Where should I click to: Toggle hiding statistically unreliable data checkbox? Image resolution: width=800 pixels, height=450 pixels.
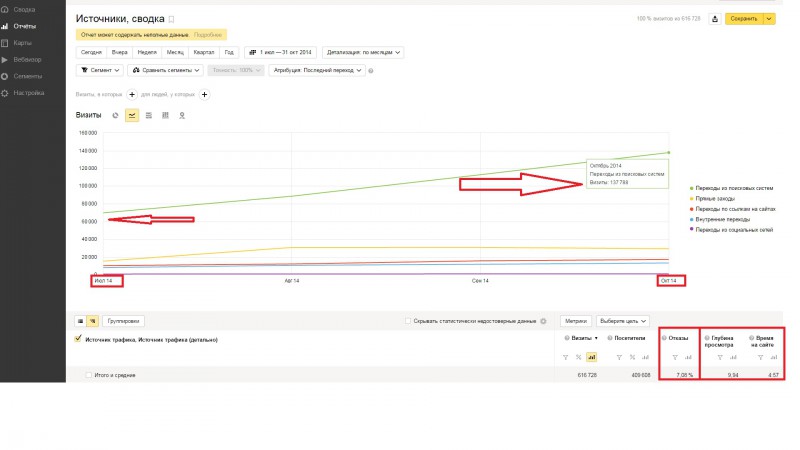408,321
